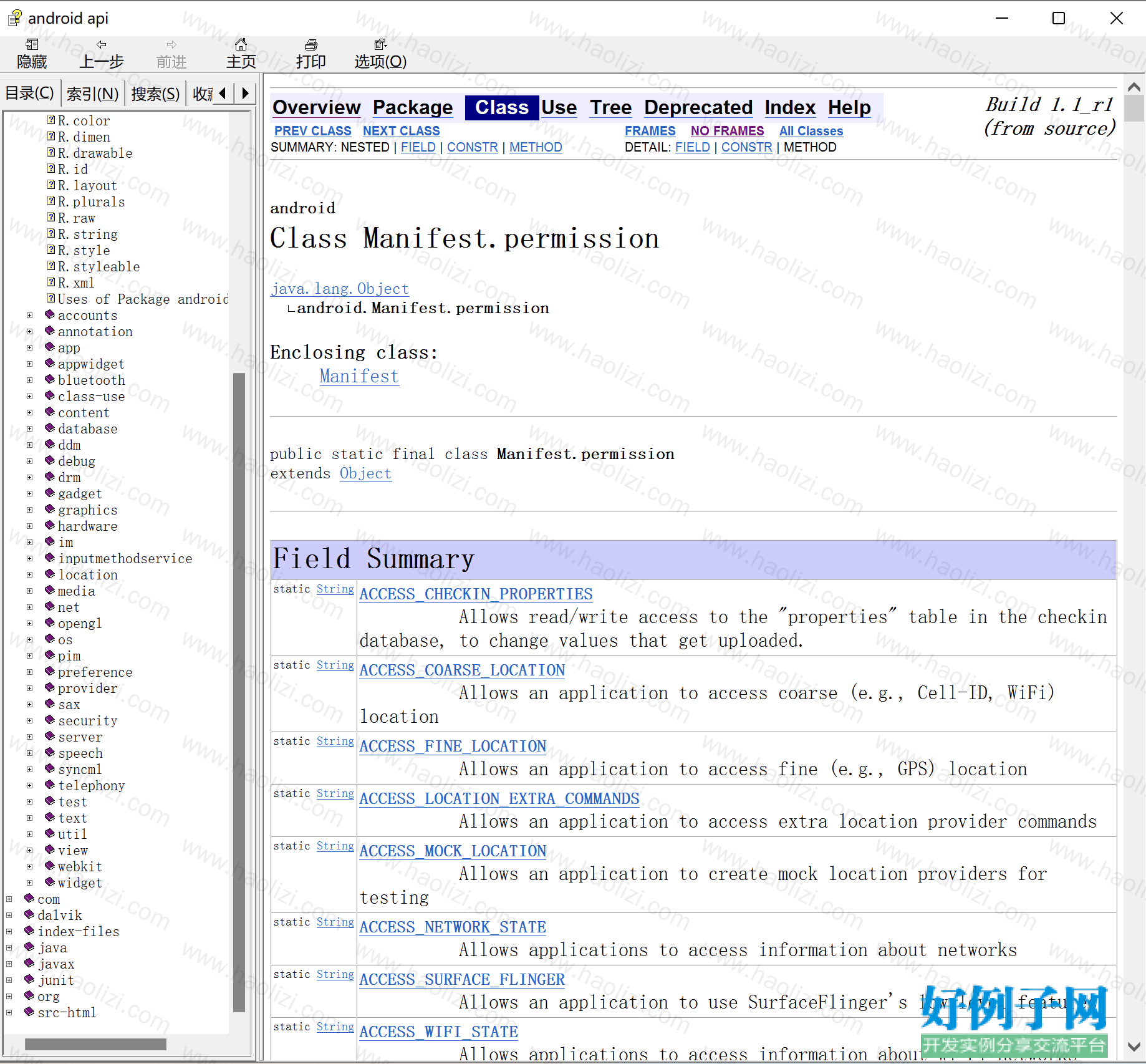Click the widget package book icon

(x=50, y=882)
